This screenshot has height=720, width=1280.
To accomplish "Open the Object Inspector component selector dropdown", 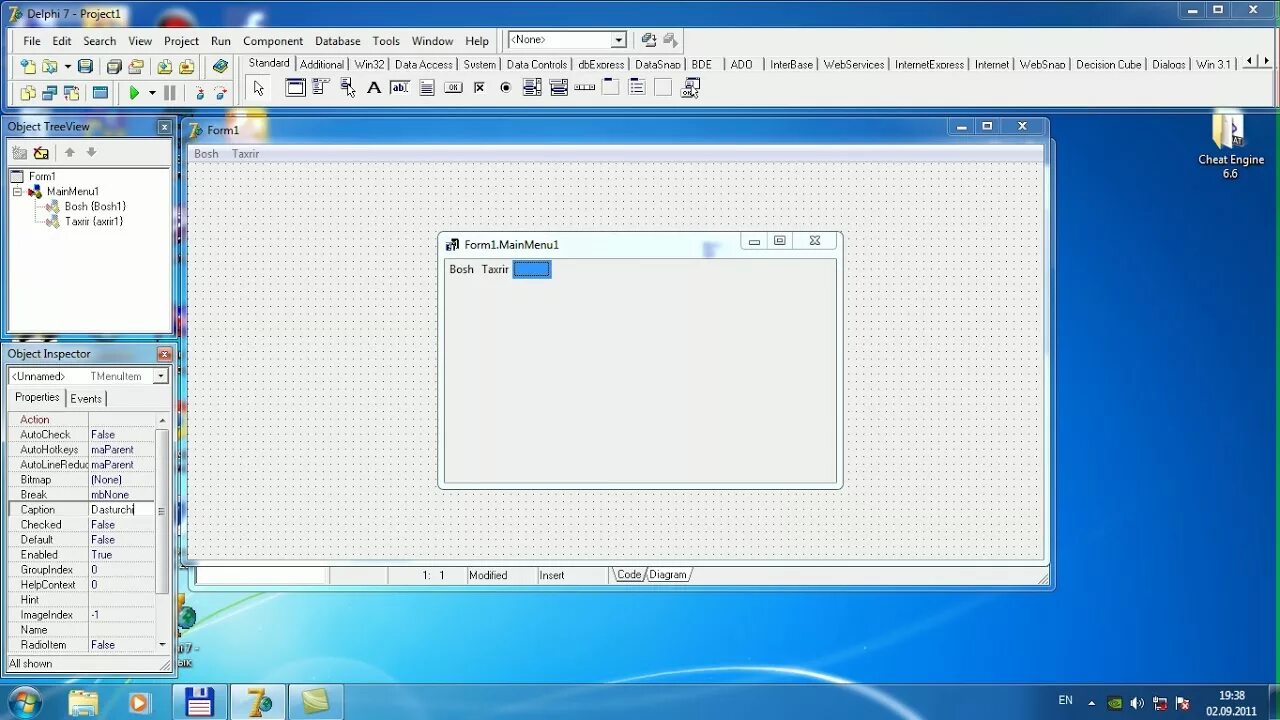I will pos(160,376).
